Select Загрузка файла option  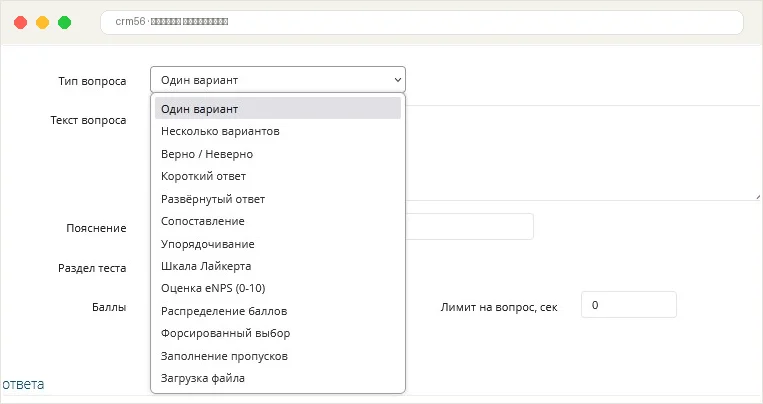point(278,378)
